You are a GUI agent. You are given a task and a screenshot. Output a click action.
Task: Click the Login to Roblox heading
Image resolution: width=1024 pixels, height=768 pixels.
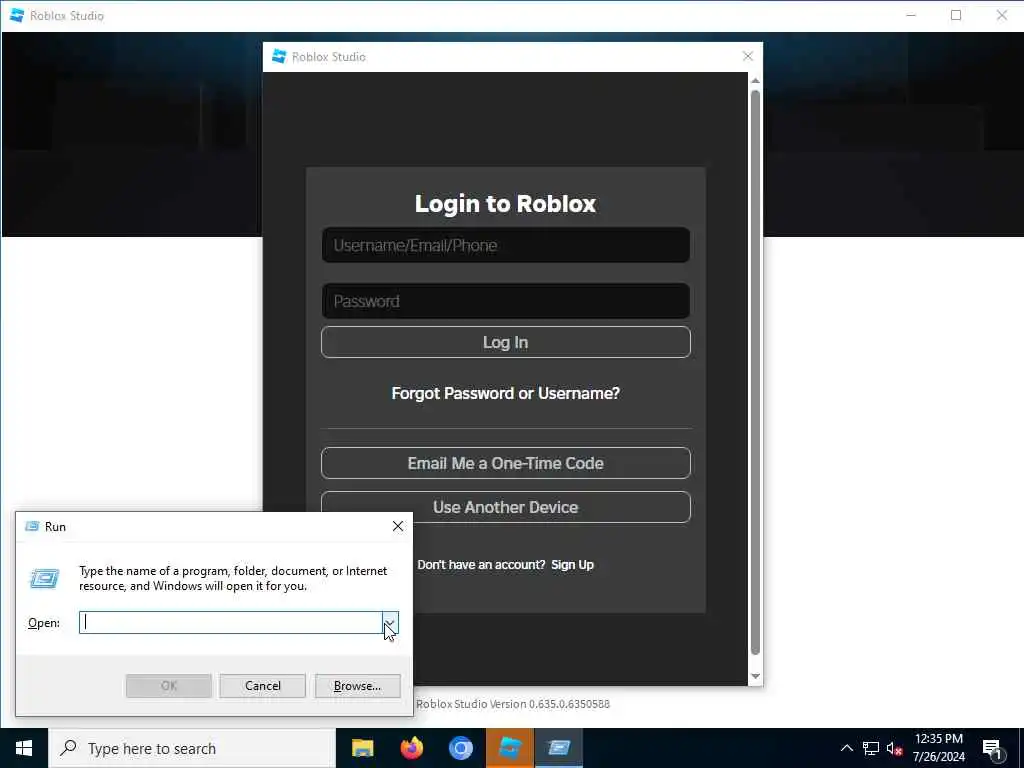coord(505,203)
